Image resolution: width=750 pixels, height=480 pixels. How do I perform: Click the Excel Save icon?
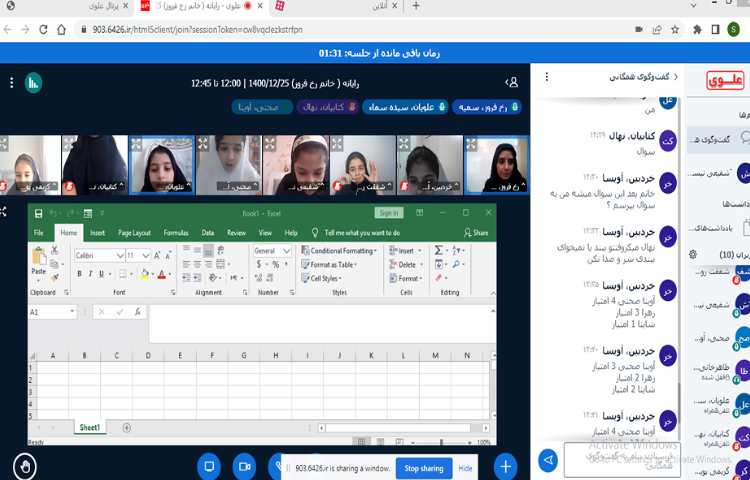[39, 214]
